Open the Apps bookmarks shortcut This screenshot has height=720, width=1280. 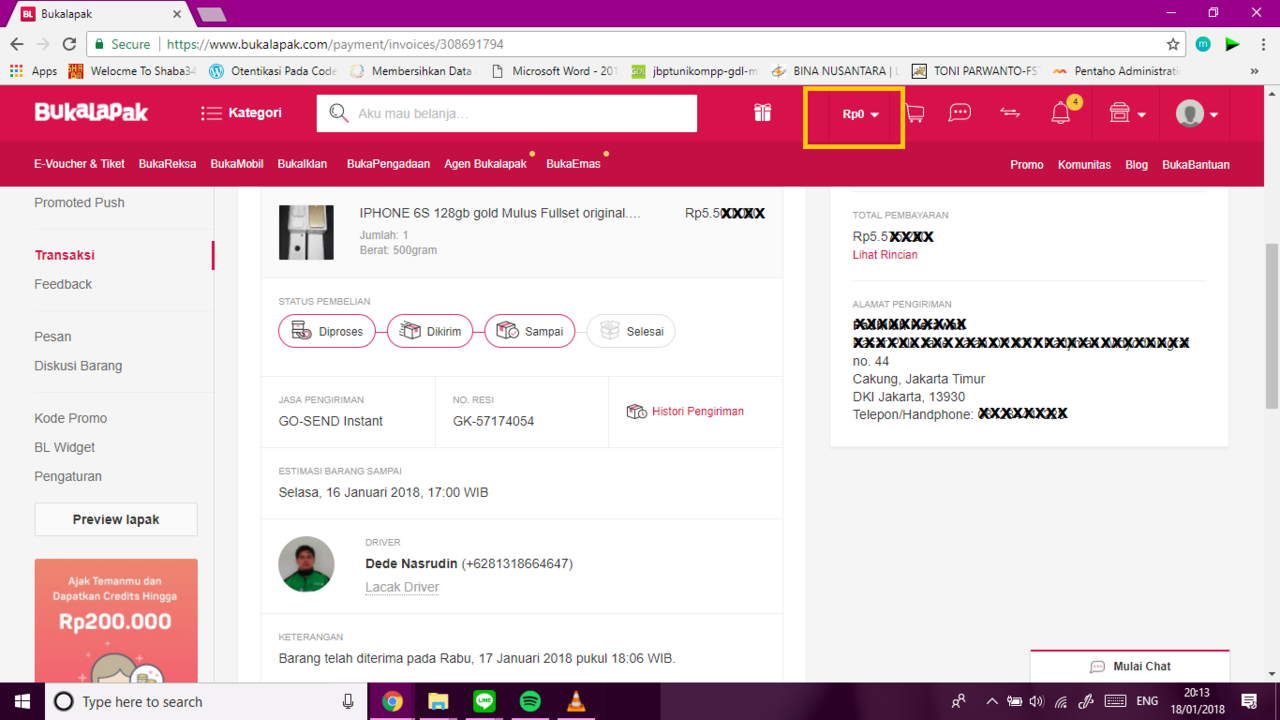(x=33, y=71)
